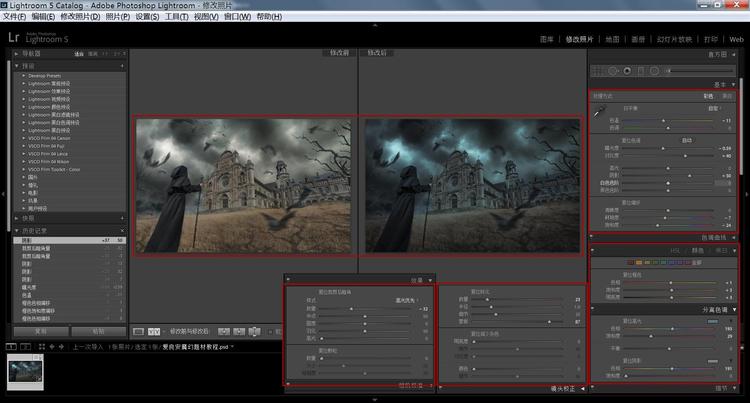
Task: Click the Paste (粘贴) button
Action: [99, 331]
